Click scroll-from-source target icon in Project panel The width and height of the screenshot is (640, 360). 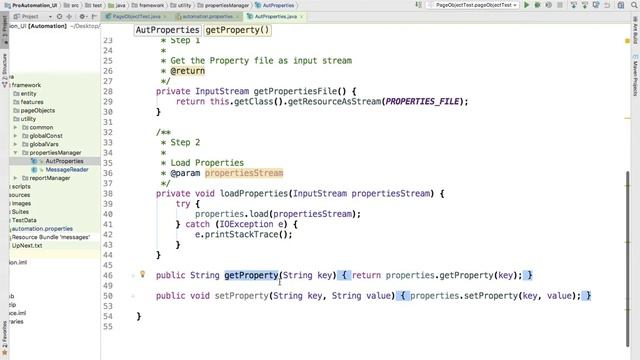(60, 16)
